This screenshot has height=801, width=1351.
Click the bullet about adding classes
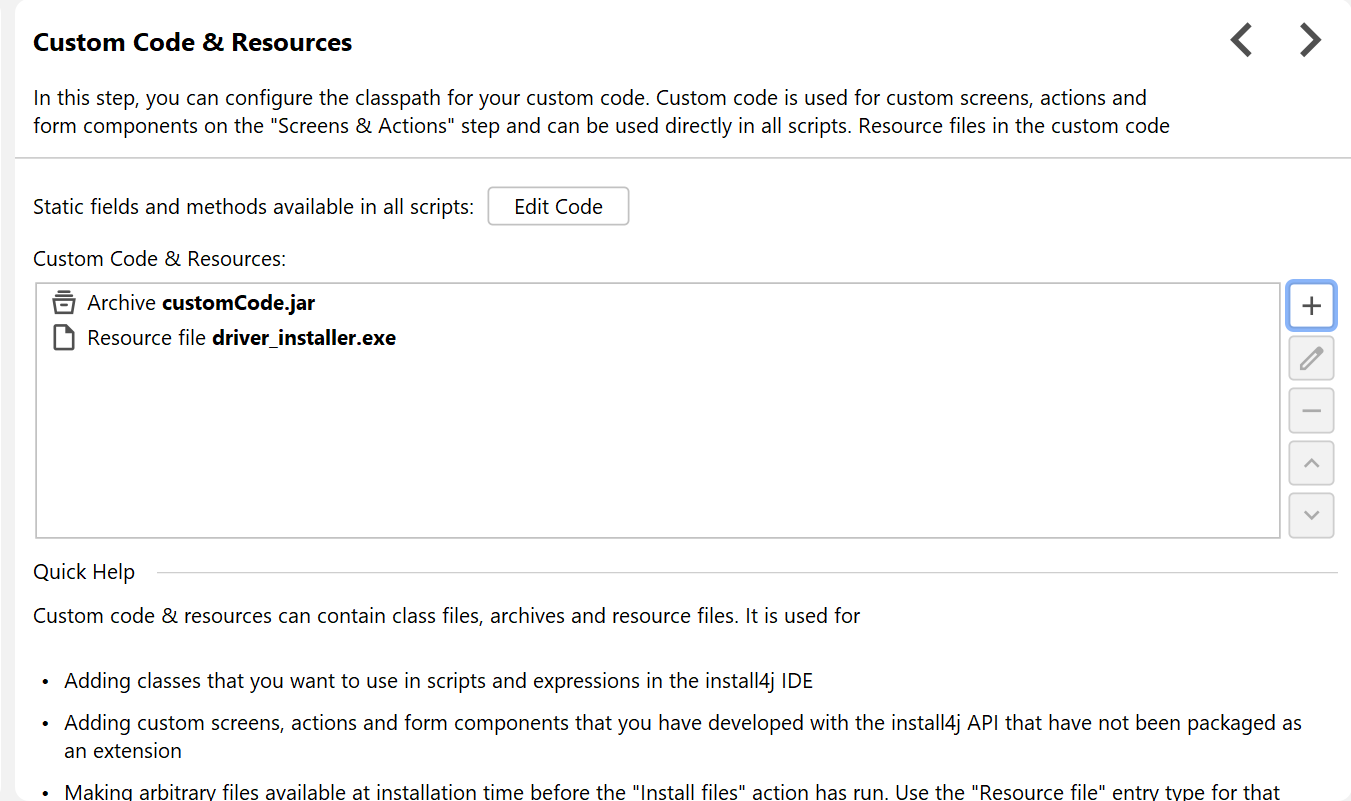[439, 681]
